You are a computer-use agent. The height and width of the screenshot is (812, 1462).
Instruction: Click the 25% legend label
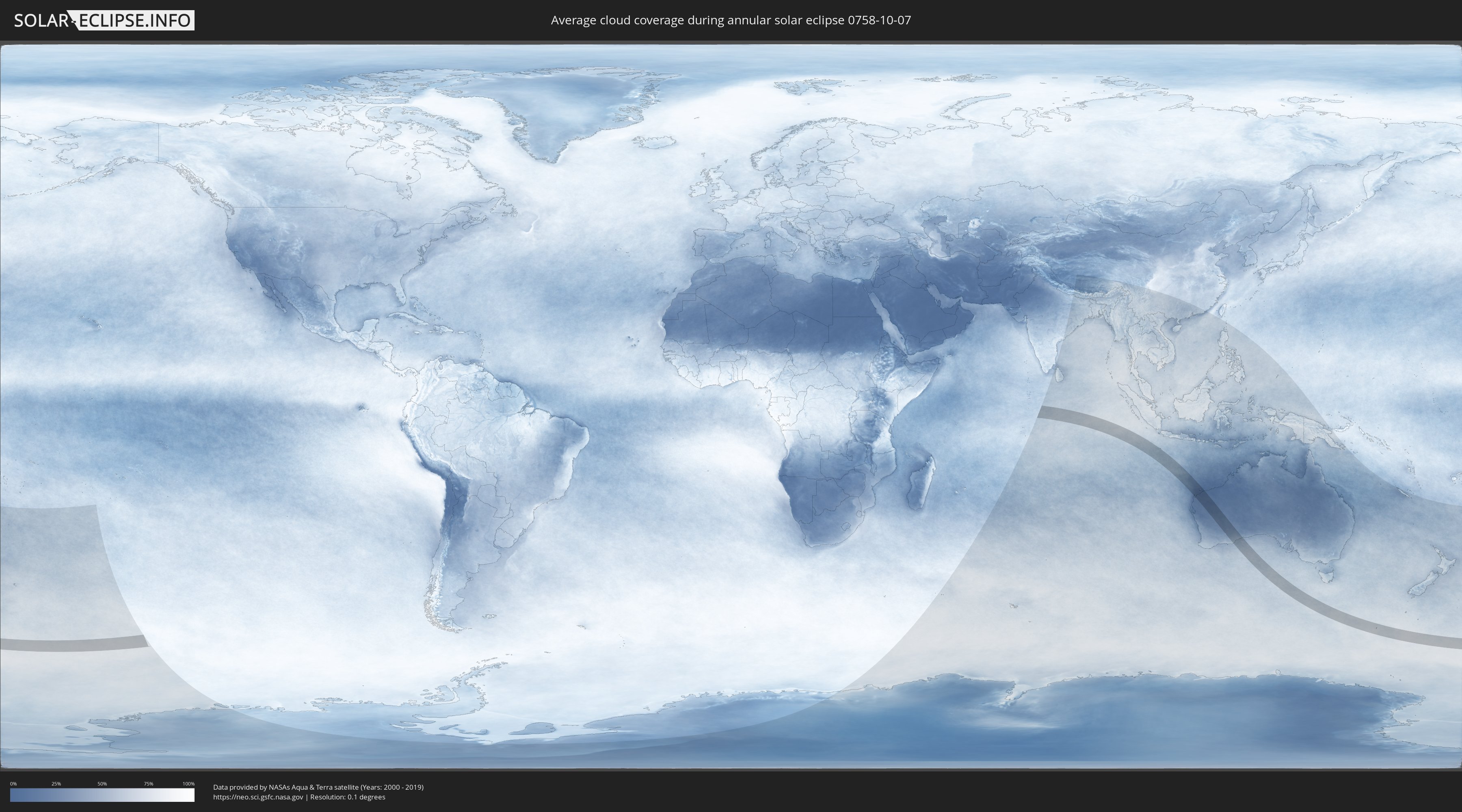tap(56, 784)
